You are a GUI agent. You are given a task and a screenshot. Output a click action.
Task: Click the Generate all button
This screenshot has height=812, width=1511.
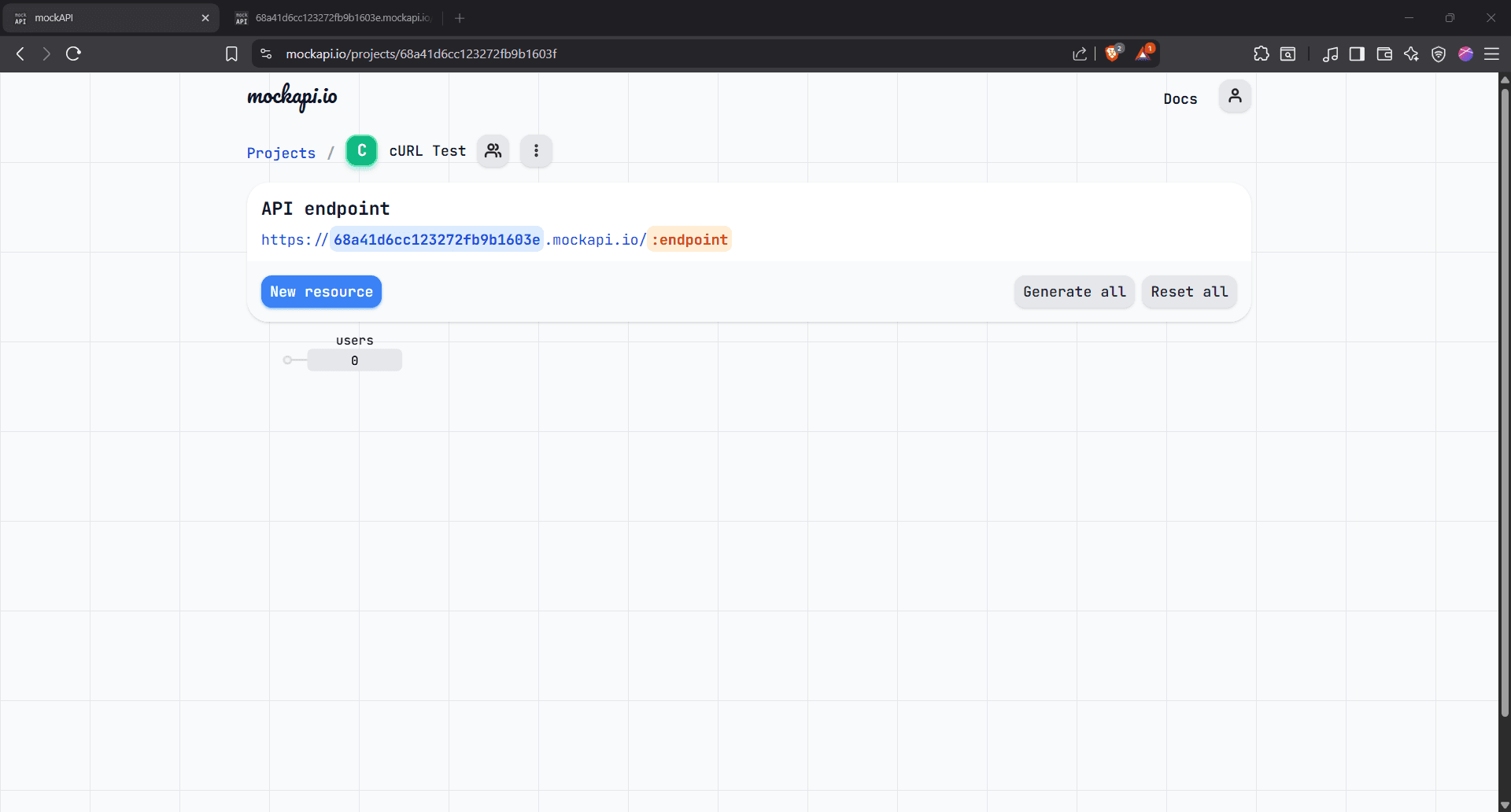point(1073,292)
